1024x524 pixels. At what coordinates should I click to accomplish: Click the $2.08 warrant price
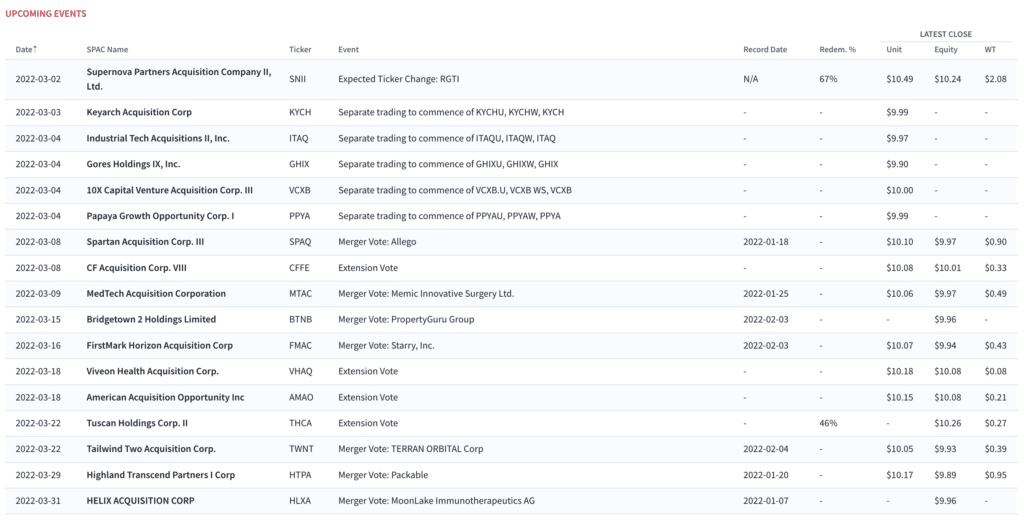(x=995, y=79)
